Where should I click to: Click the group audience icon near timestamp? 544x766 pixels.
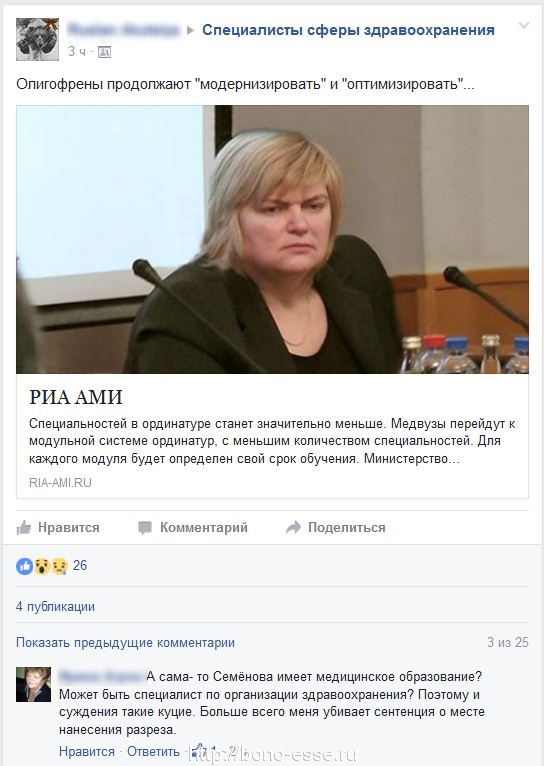pyautogui.click(x=105, y=52)
